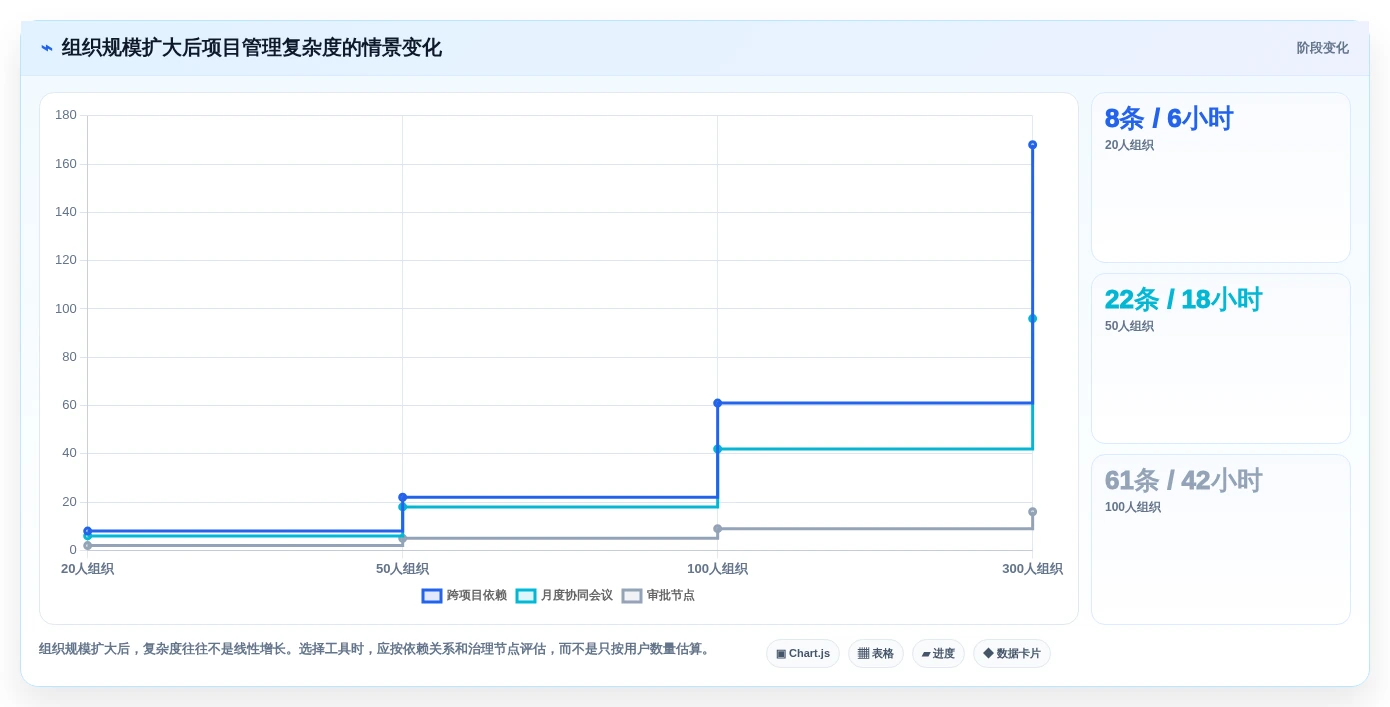Click the blue 跨项目依赖 legend swatch
Image resolution: width=1390 pixels, height=707 pixels.
tap(432, 596)
